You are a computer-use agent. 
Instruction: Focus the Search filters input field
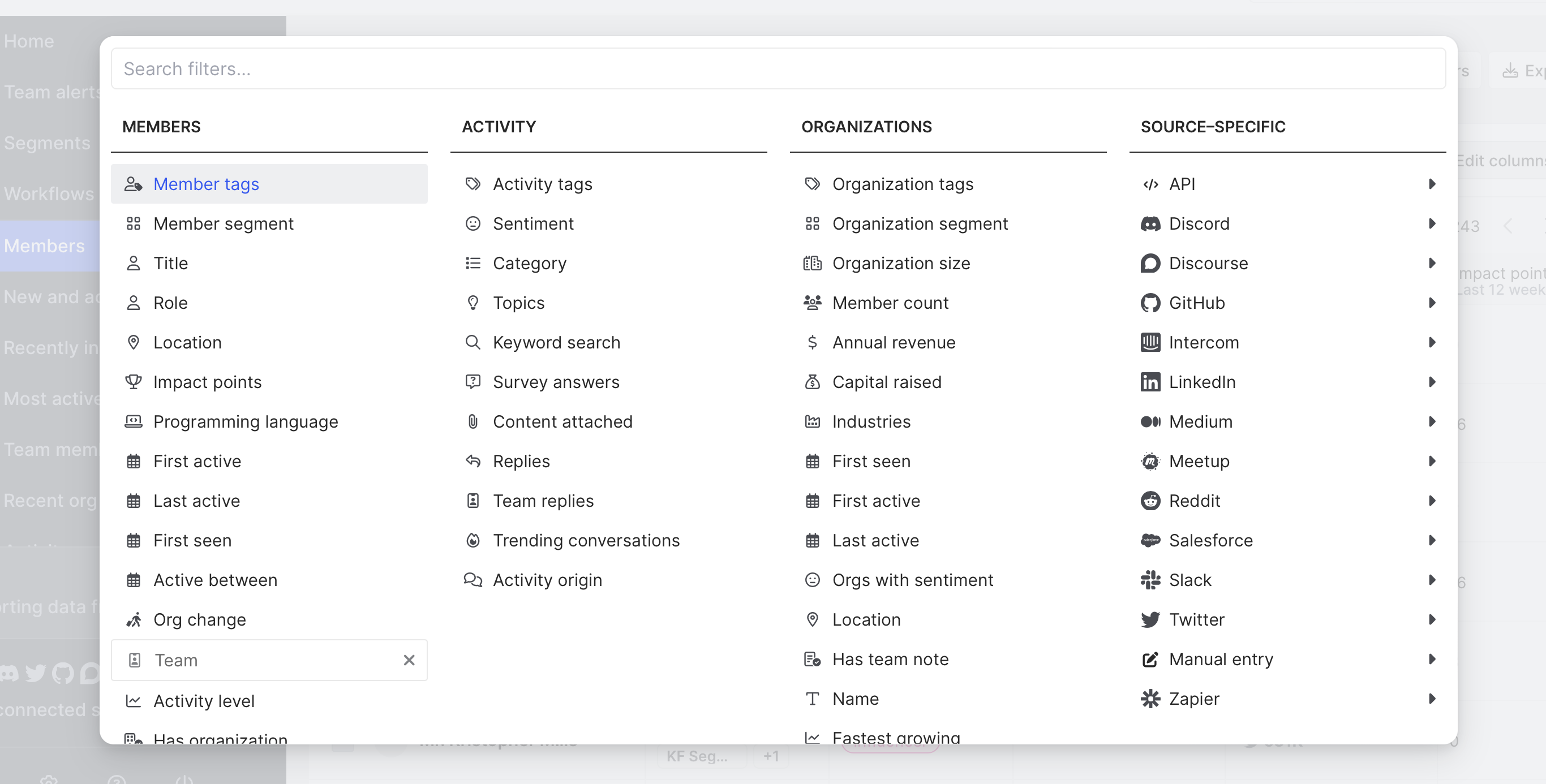[778, 69]
